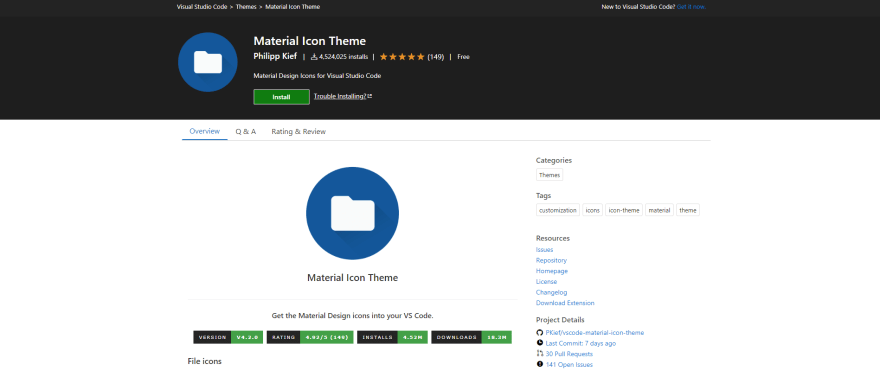Go to Themes breadcrumb
Image resolution: width=880 pixels, height=371 pixels.
point(246,7)
